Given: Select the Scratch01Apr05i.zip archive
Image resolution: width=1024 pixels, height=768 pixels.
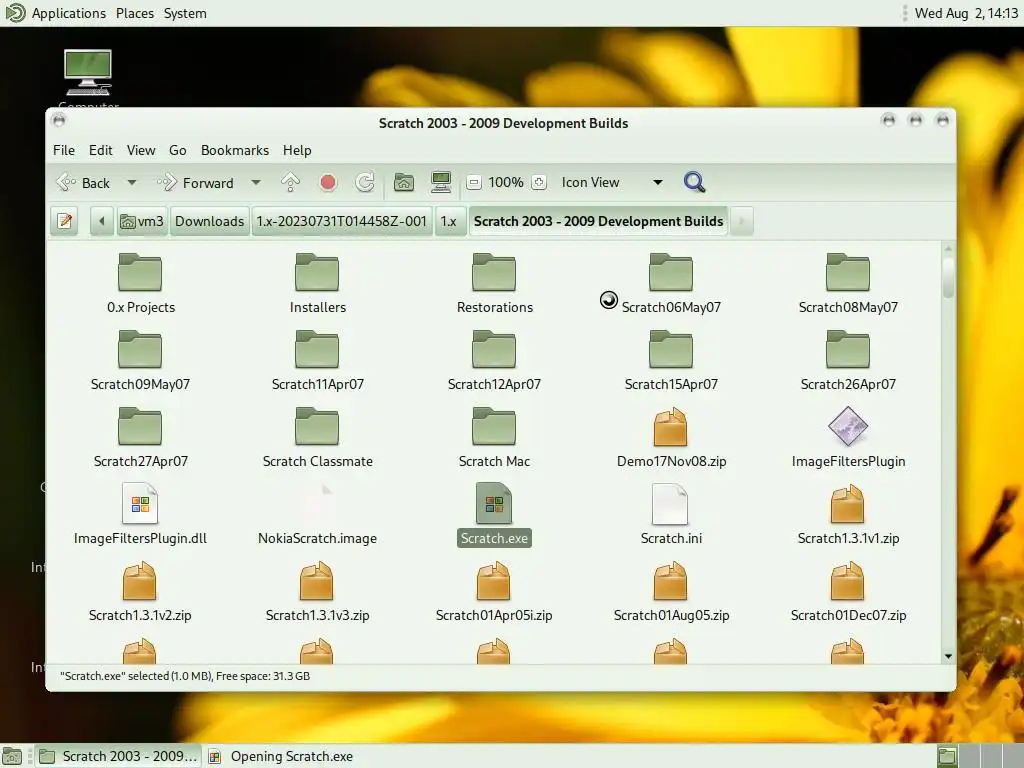Looking at the screenshot, I should tap(494, 592).
